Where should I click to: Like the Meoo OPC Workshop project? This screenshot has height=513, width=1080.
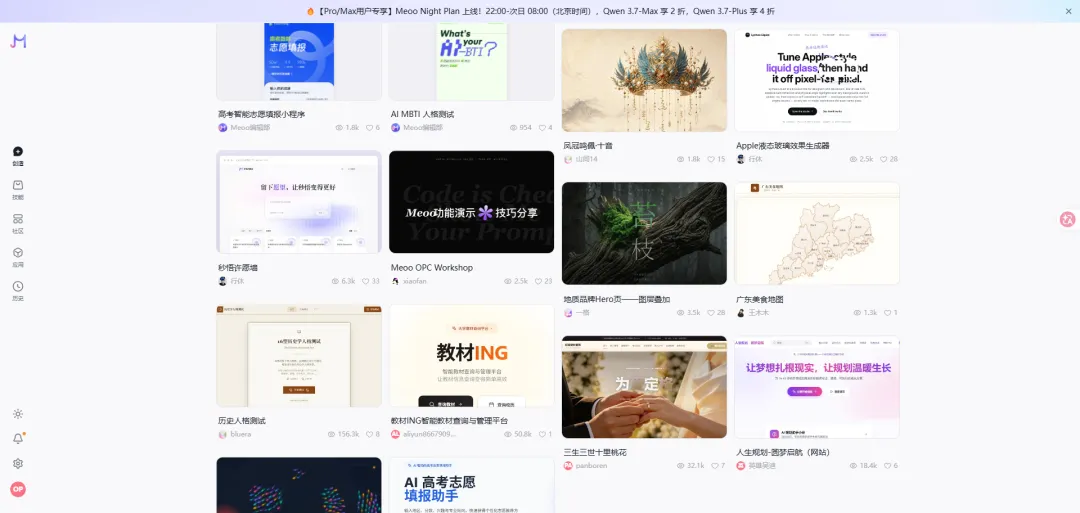tap(539, 281)
